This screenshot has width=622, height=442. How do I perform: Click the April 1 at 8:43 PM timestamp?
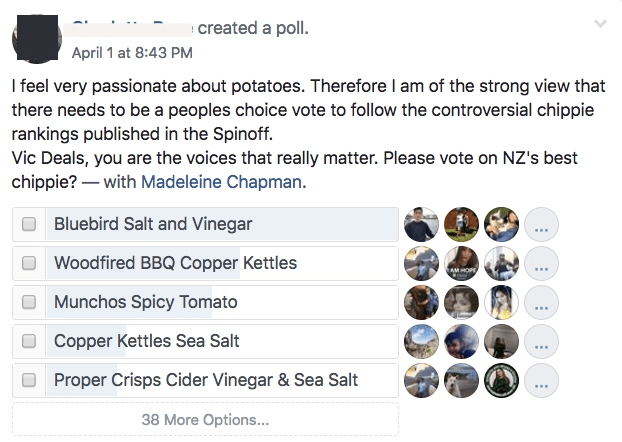pos(132,52)
